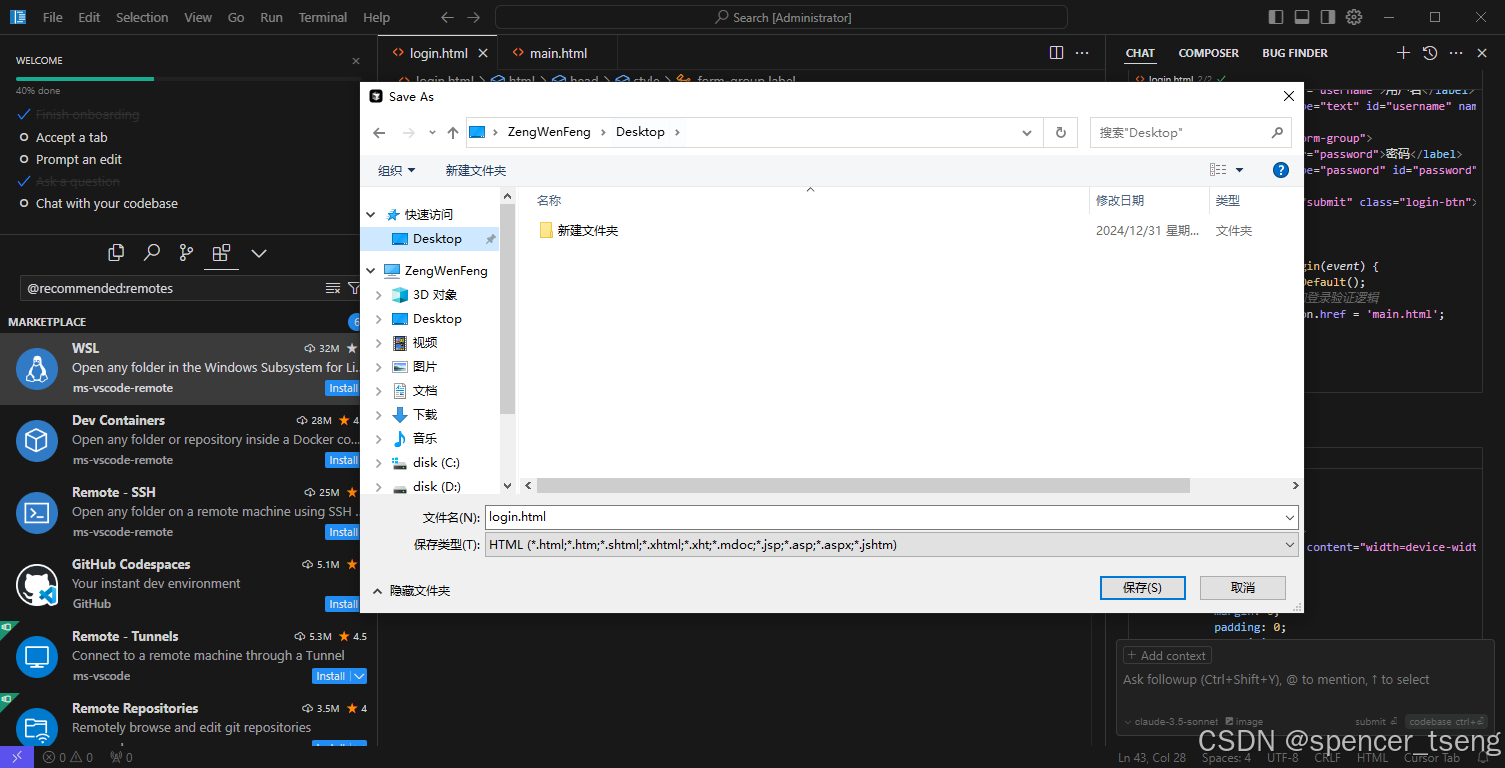Split the editor with split icon
The image size is (1505, 768).
click(x=1057, y=53)
